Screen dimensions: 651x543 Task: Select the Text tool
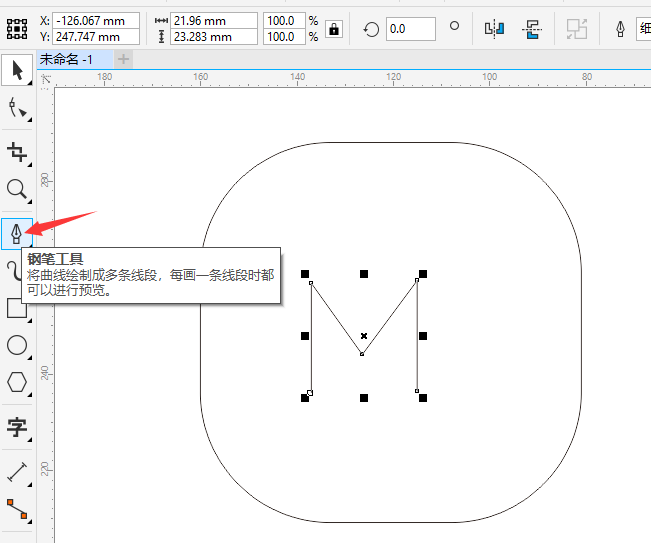(17, 428)
